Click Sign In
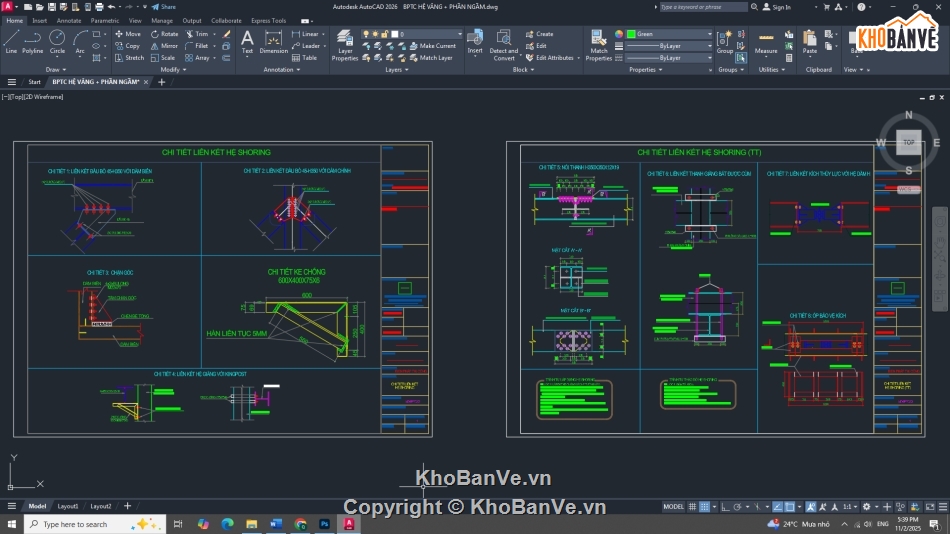 tap(777, 7)
